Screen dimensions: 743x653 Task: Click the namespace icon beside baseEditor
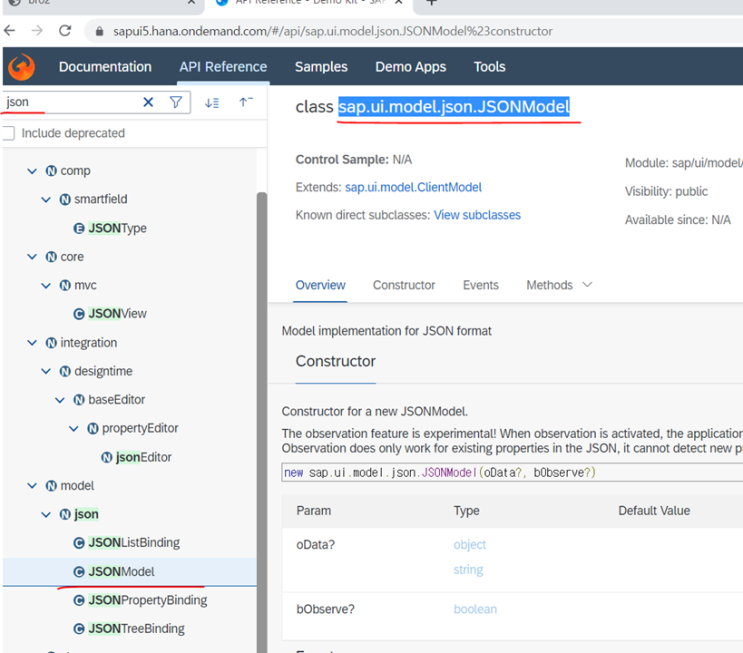(x=79, y=400)
